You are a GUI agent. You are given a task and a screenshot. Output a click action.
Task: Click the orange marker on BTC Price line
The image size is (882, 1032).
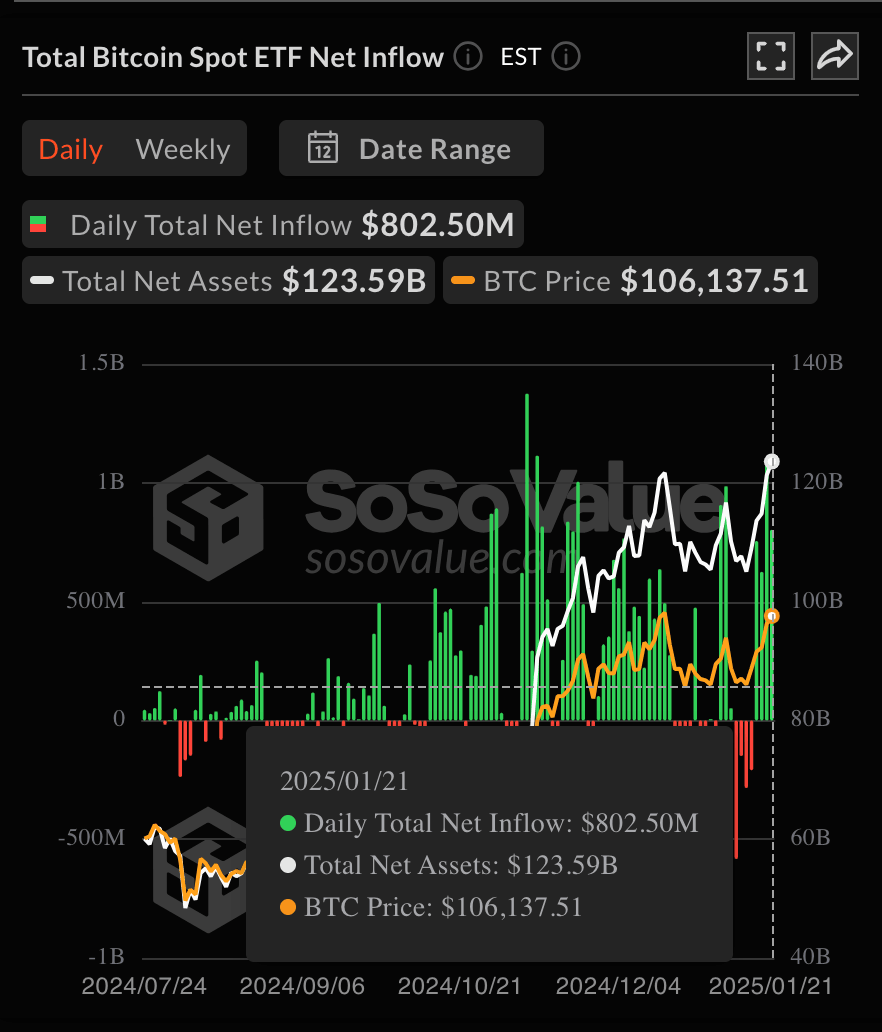pos(771,616)
